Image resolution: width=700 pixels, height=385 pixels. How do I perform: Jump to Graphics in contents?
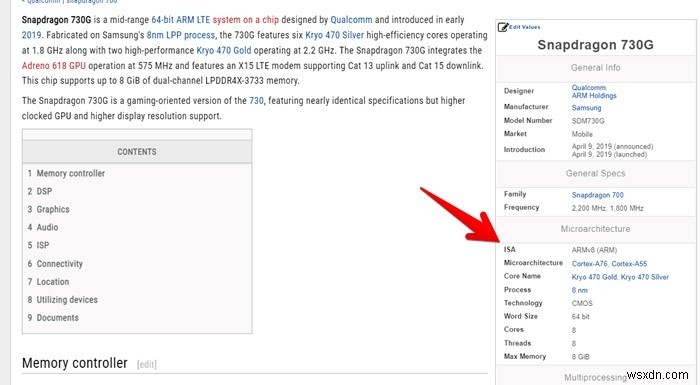pyautogui.click(x=53, y=209)
